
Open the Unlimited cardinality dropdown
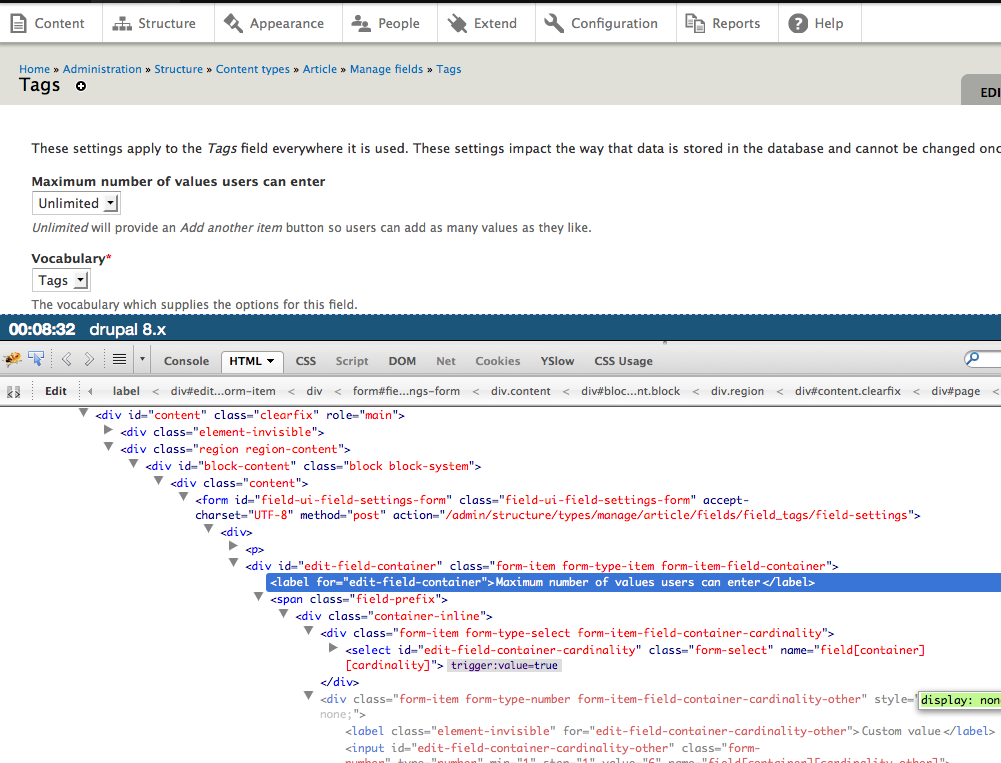pyautogui.click(x=76, y=204)
